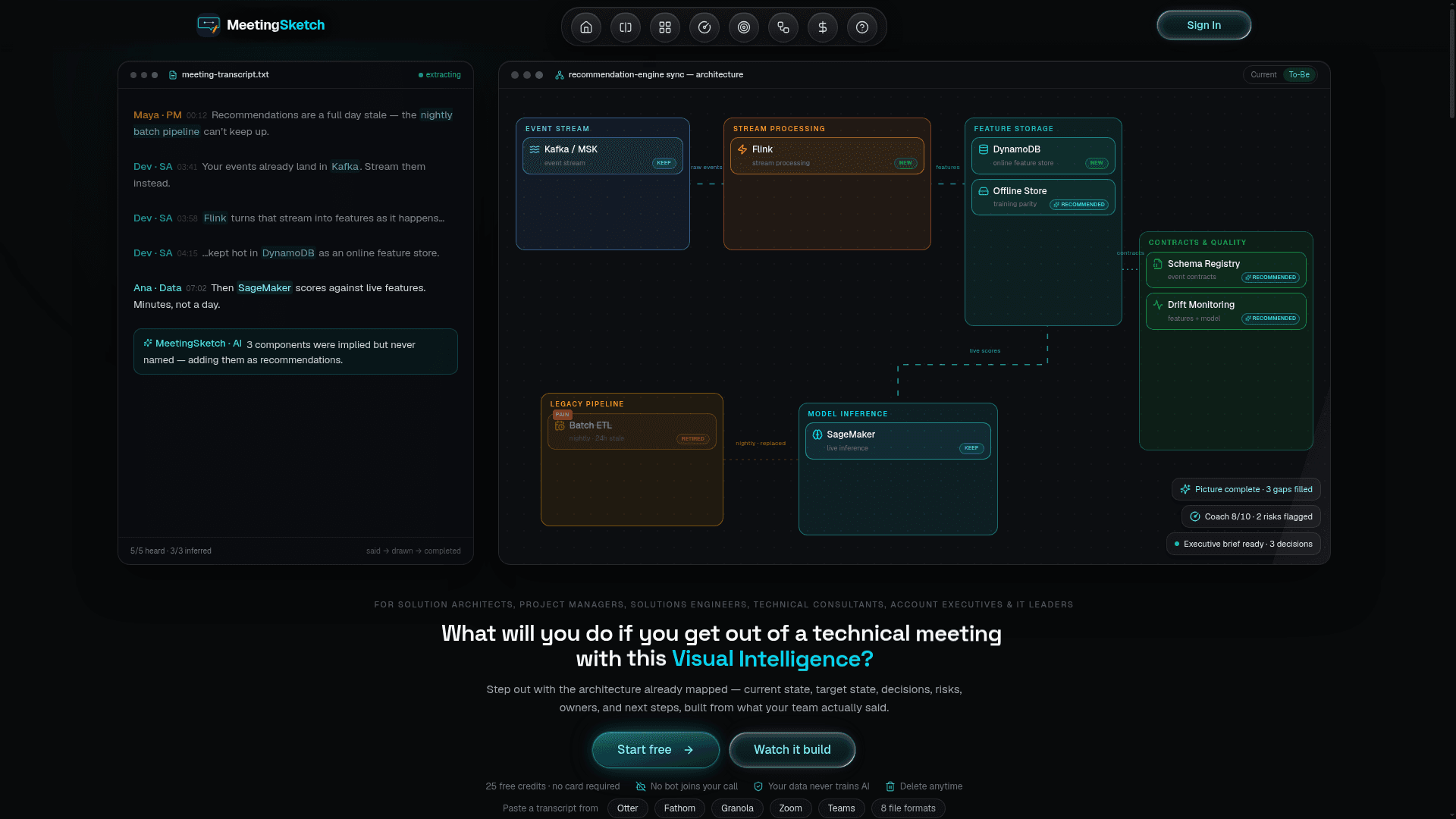This screenshot has width=1456, height=819.
Task: Open pricing via the dollar icon
Action: pos(823,27)
